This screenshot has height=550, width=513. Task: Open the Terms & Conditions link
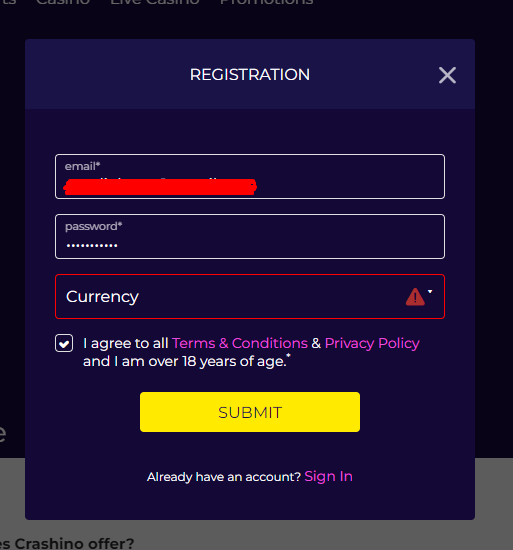[240, 343]
